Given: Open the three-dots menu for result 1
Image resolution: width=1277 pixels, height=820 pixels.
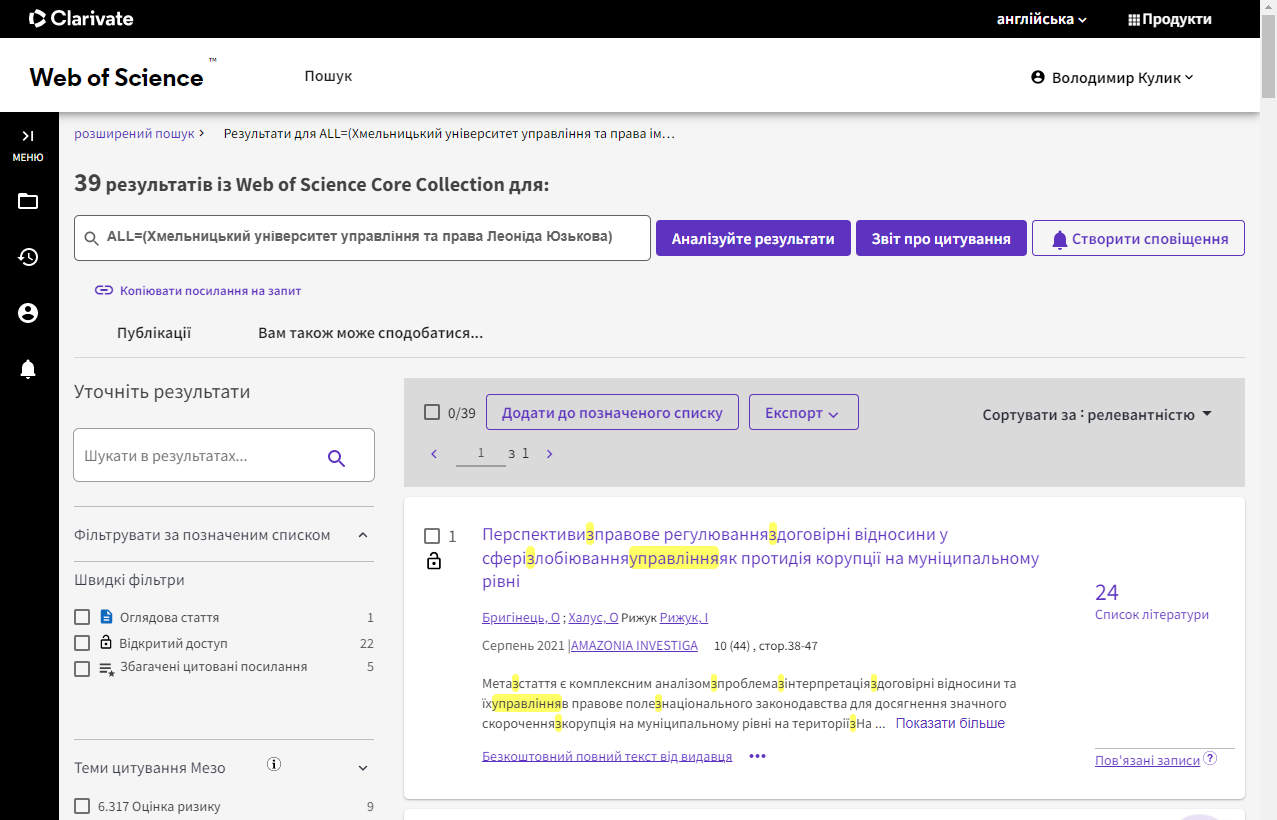Looking at the screenshot, I should click(757, 756).
